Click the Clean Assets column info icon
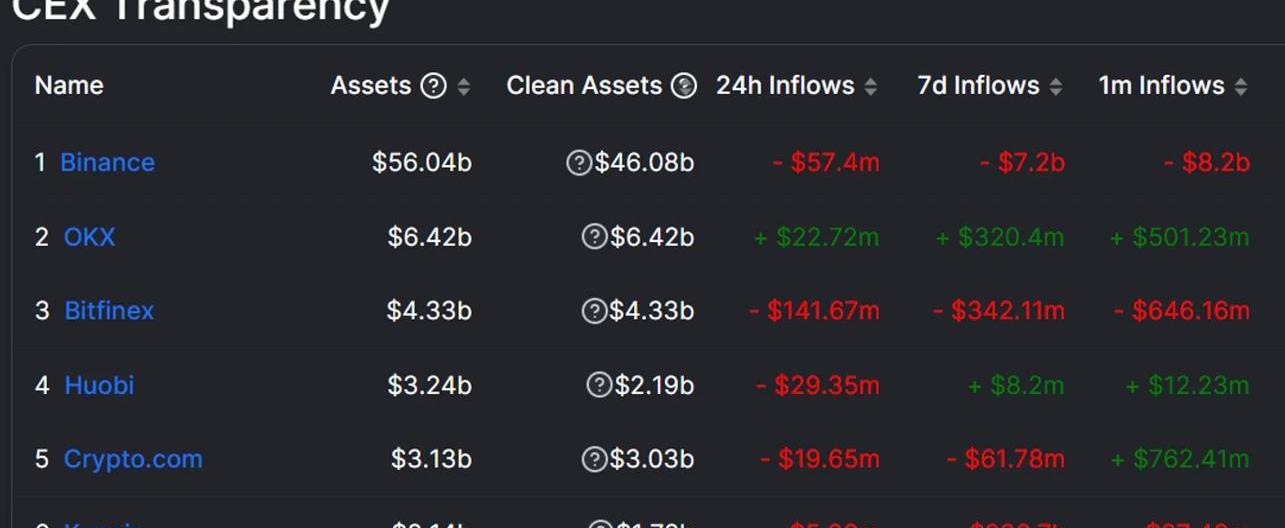This screenshot has width=1285, height=528. 684,86
